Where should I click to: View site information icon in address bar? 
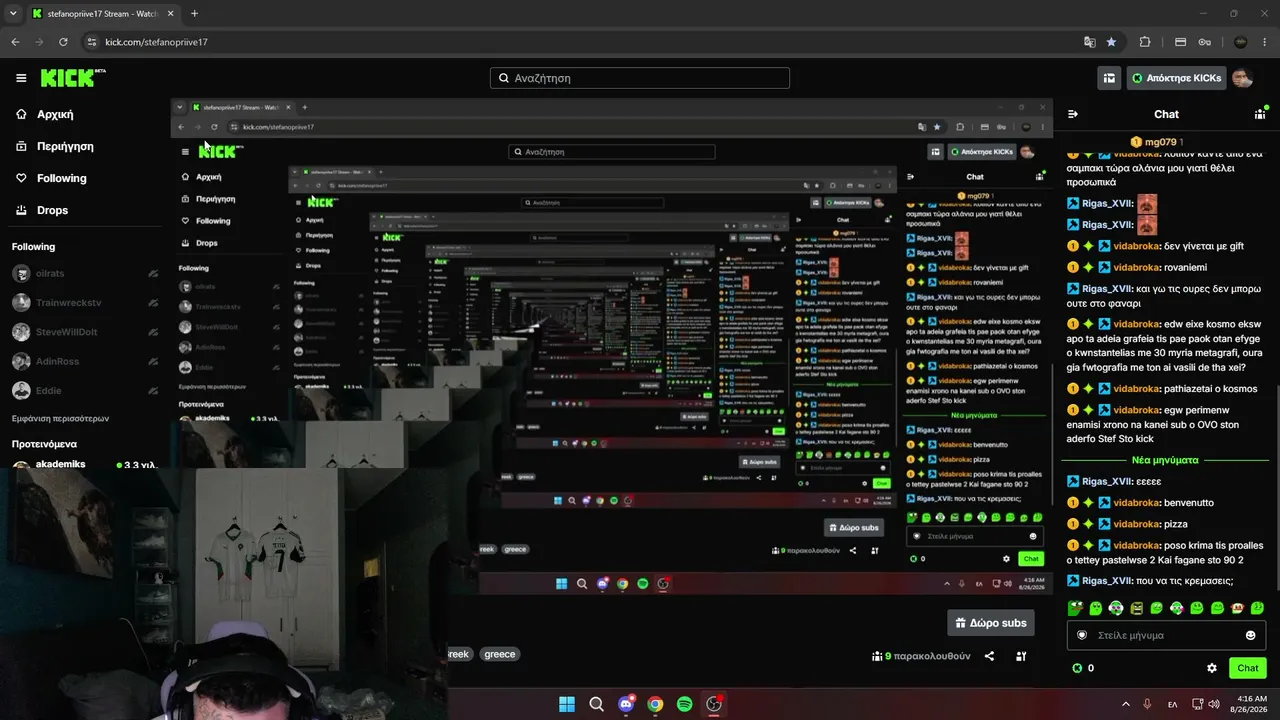92,42
